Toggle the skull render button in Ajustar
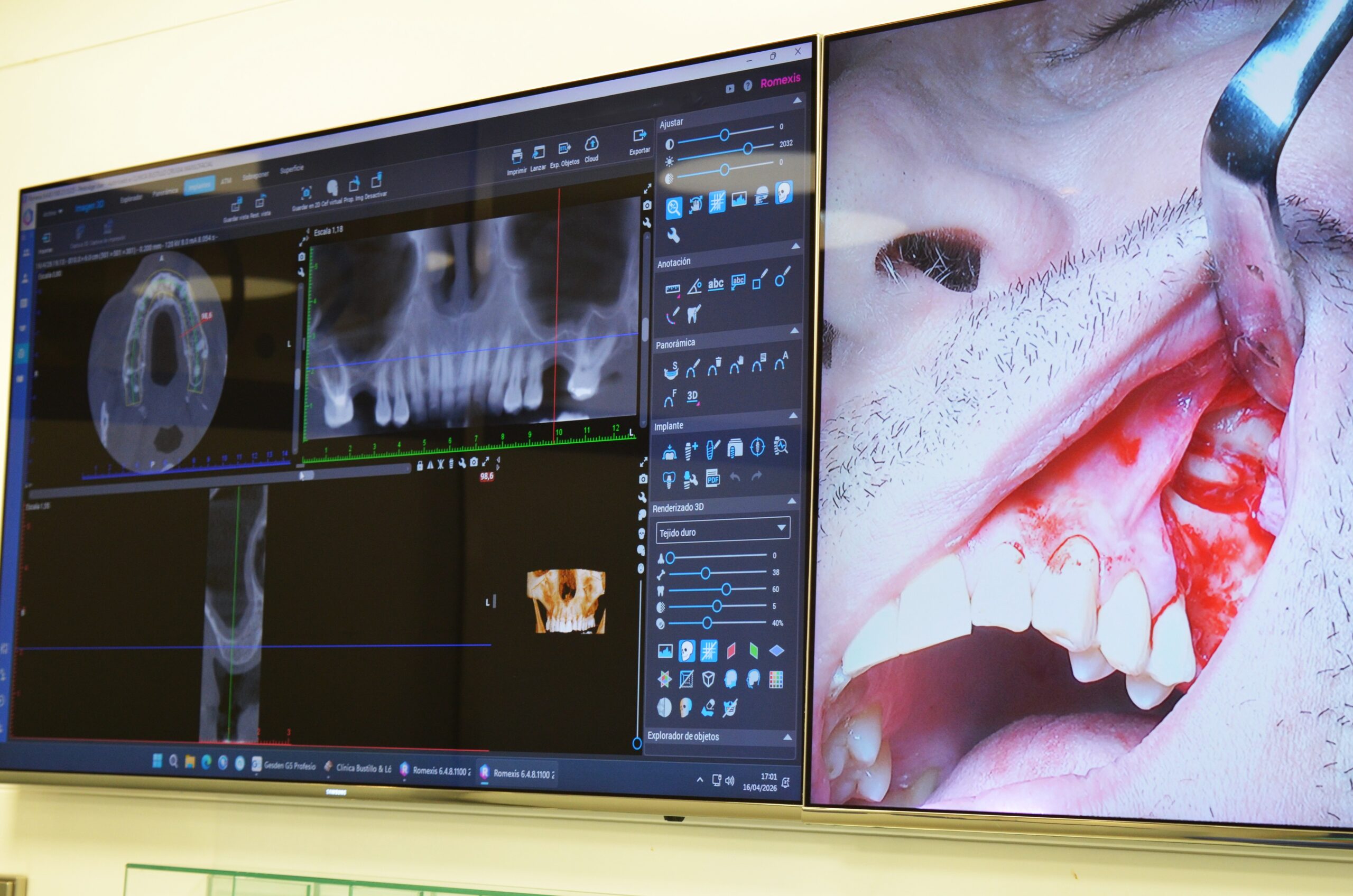This screenshot has height=896, width=1353. (x=784, y=193)
